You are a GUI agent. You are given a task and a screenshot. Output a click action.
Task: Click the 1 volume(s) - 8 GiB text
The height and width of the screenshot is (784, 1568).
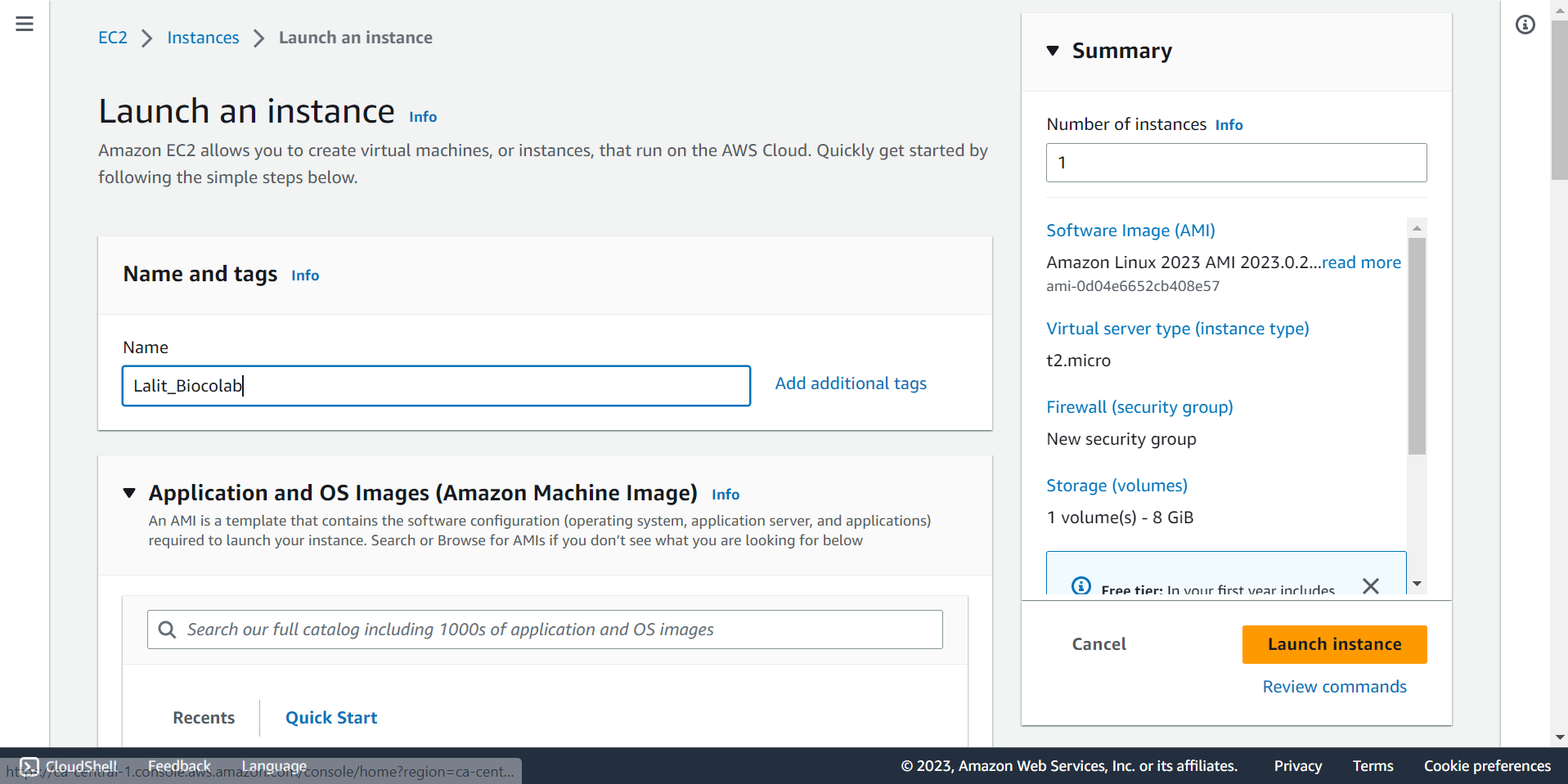coord(1120,517)
